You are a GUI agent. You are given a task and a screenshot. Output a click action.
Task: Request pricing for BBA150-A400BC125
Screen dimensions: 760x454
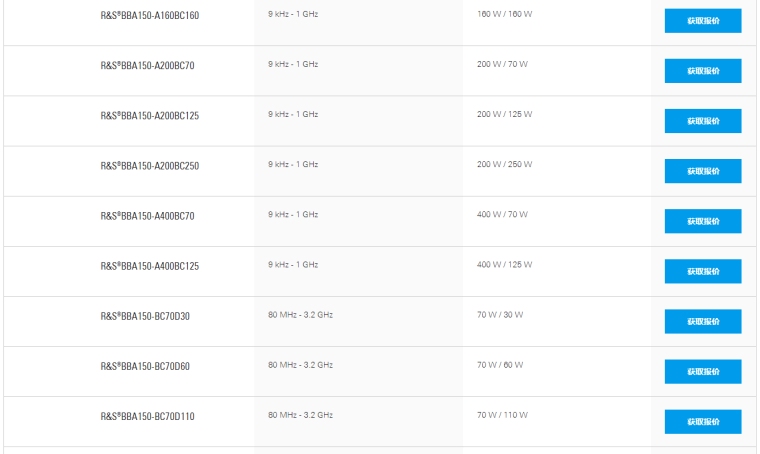coord(702,271)
